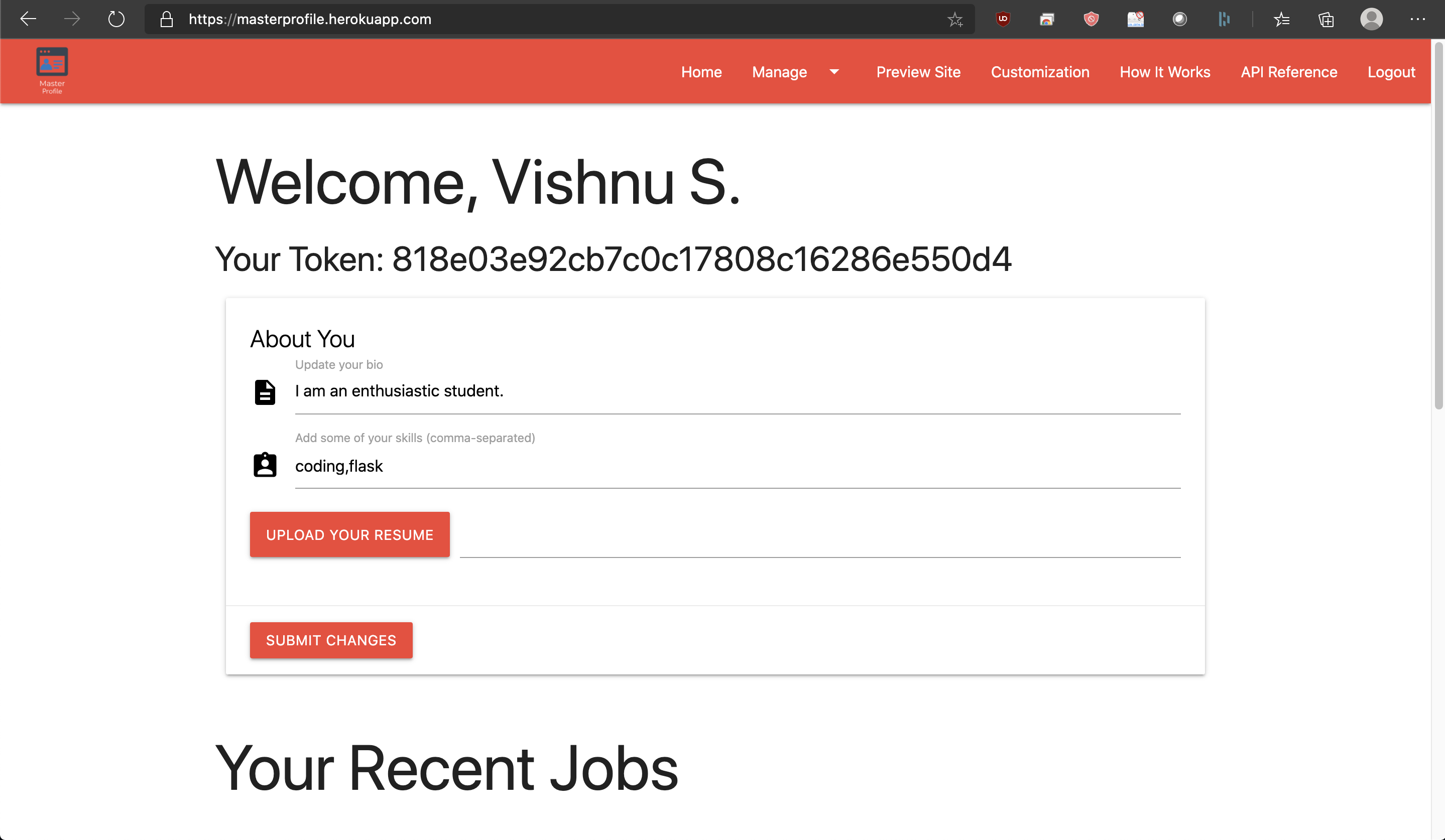Open the Home nav link
The image size is (1445, 840).
coord(701,72)
